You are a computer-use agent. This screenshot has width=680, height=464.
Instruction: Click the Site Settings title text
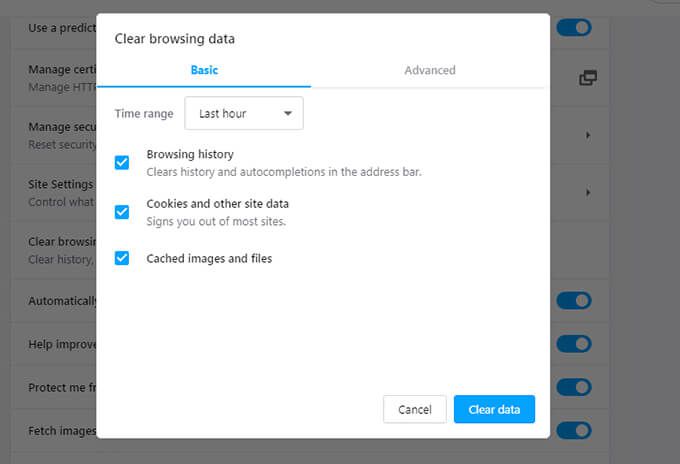(60, 184)
